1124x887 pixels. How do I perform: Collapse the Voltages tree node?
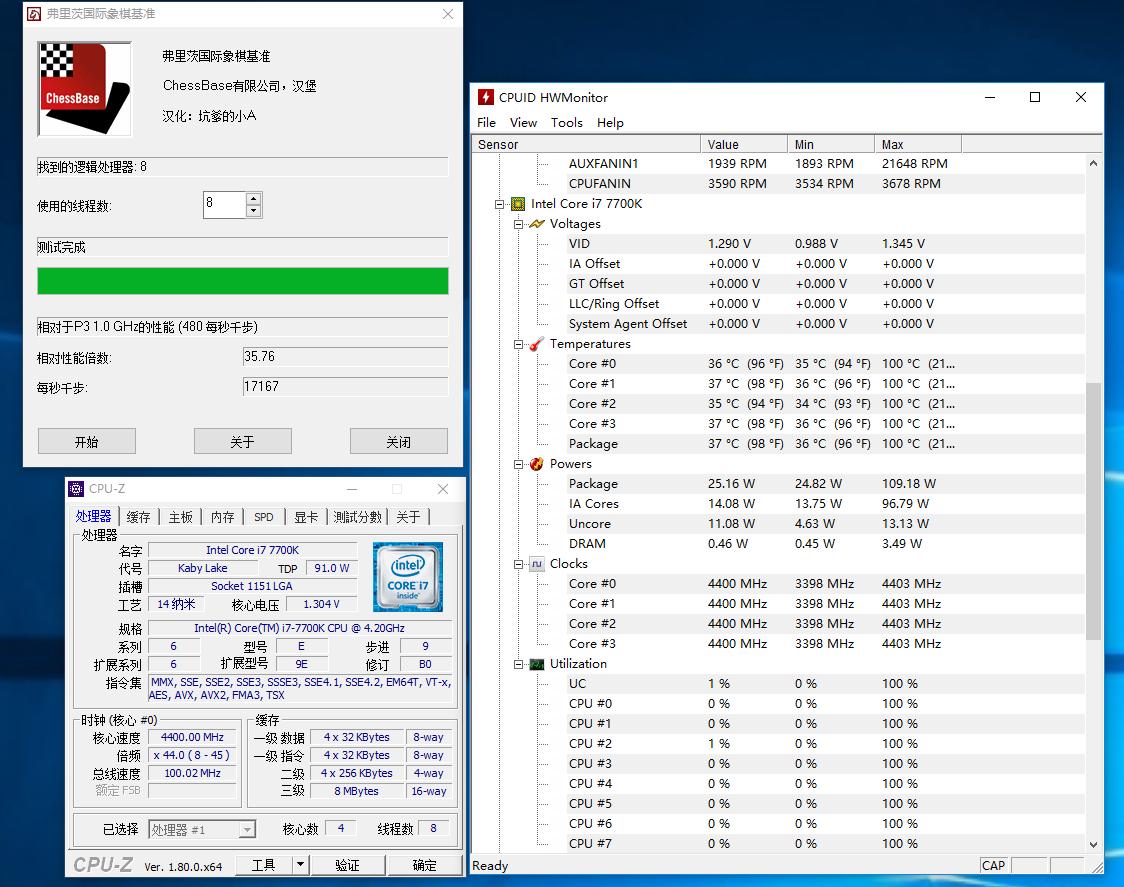tap(519, 224)
